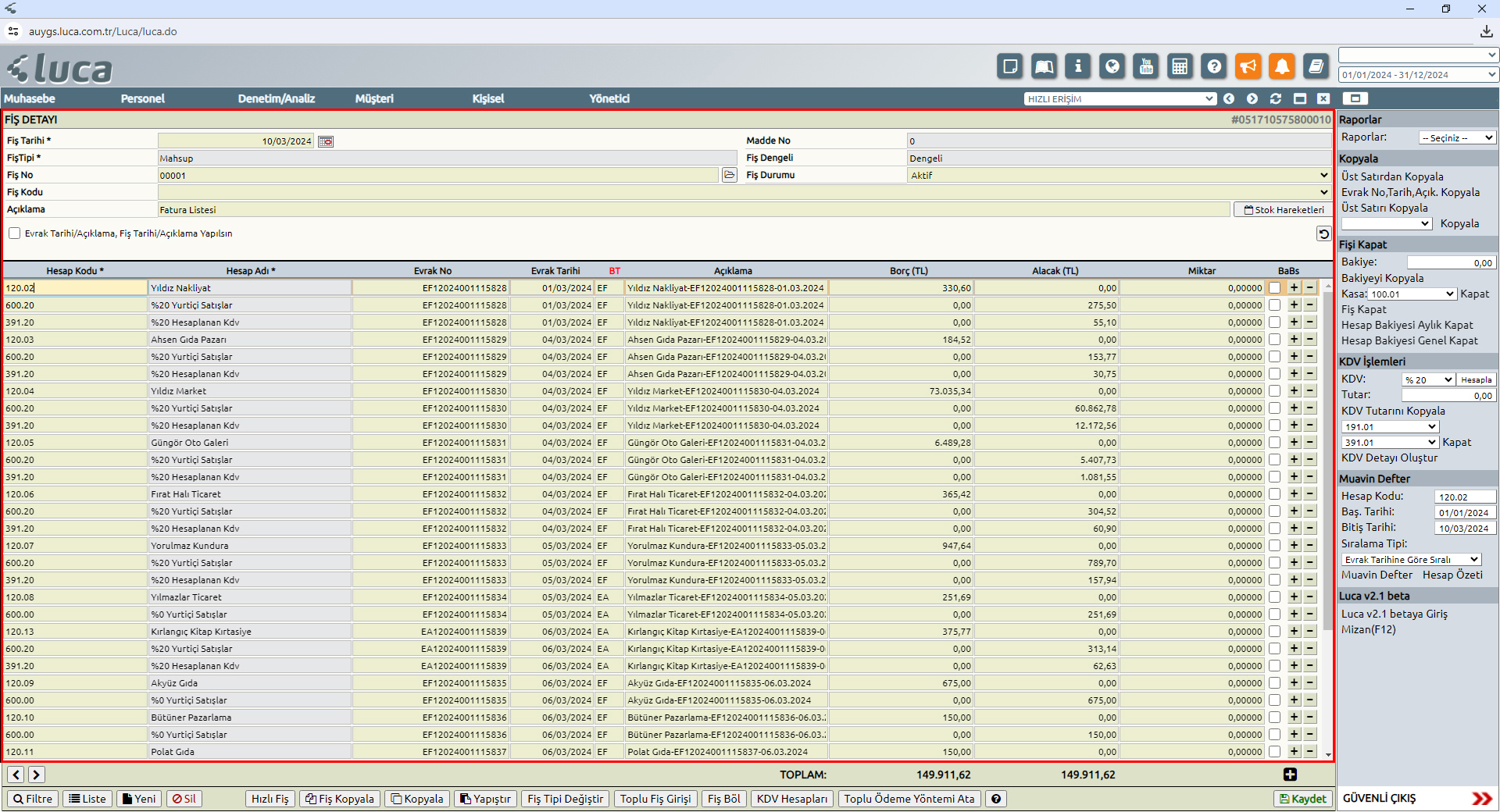
Task: Go to next fiş with right arrow button
Action: click(x=36, y=775)
